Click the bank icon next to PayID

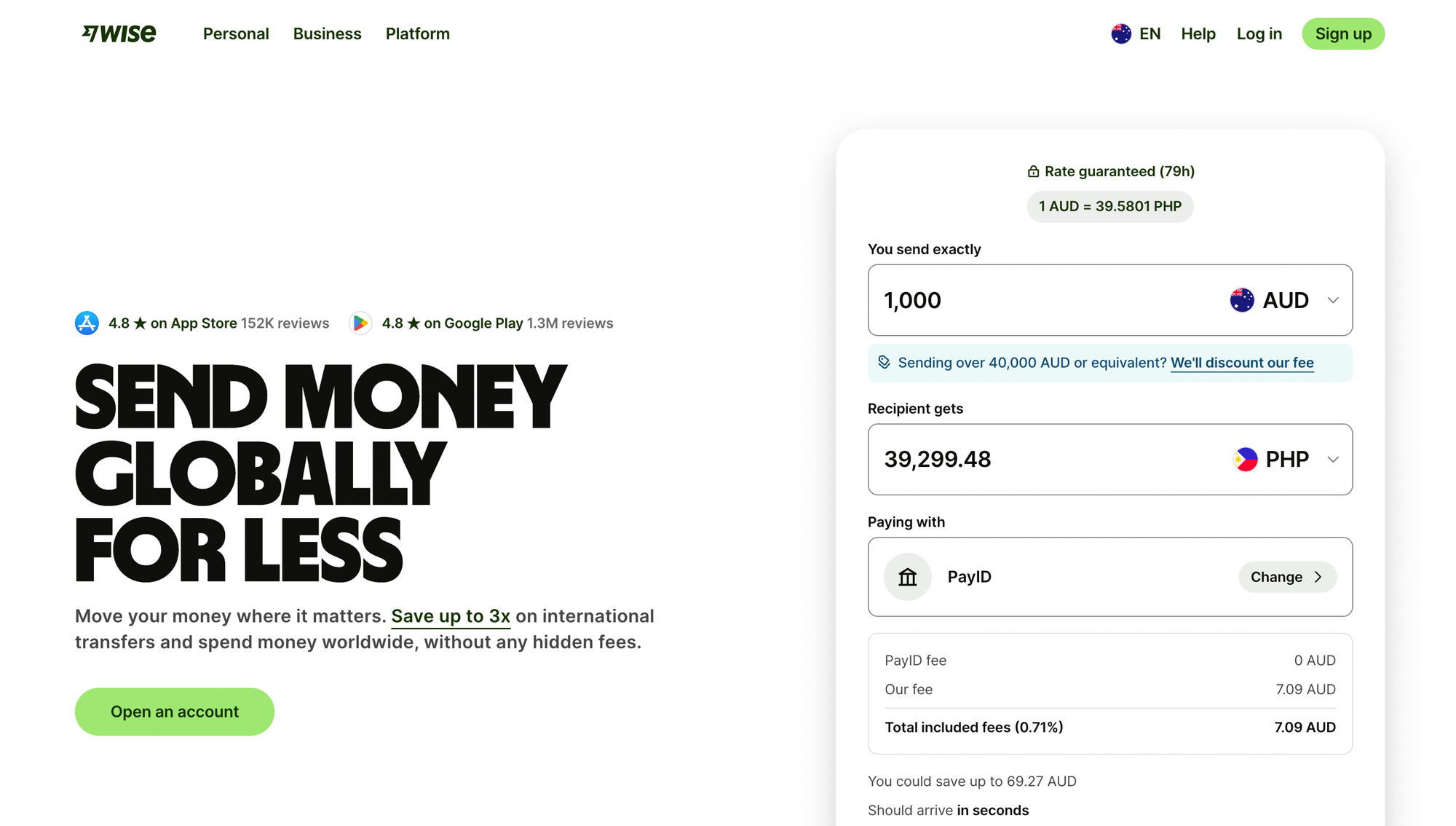(907, 576)
